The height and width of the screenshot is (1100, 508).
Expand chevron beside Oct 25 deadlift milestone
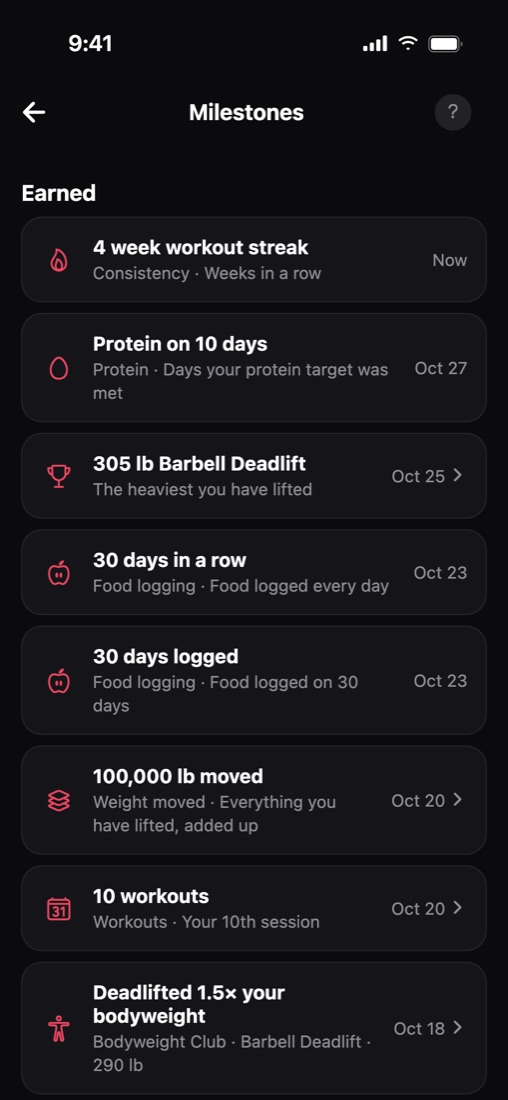pyautogui.click(x=458, y=476)
